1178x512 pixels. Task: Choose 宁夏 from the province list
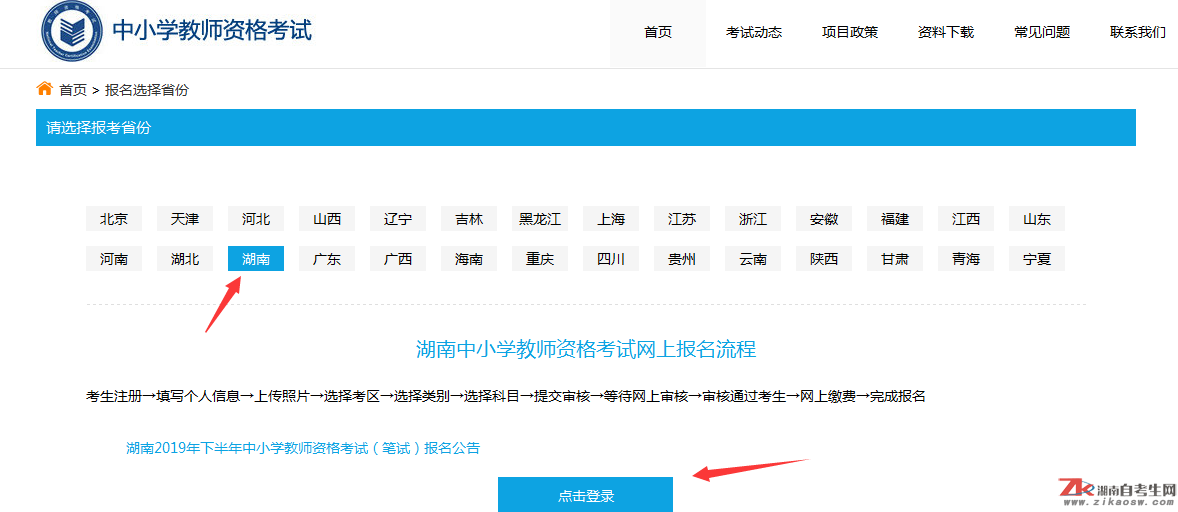tap(1037, 259)
